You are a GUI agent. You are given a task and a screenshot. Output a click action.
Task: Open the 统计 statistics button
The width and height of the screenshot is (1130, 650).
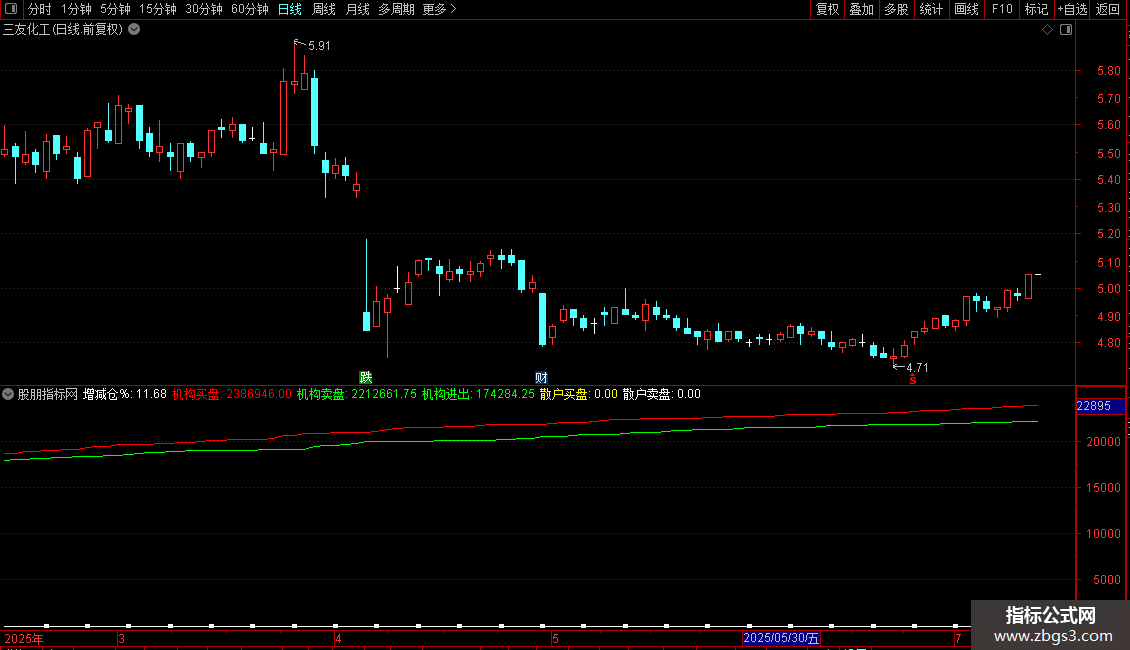coord(930,9)
